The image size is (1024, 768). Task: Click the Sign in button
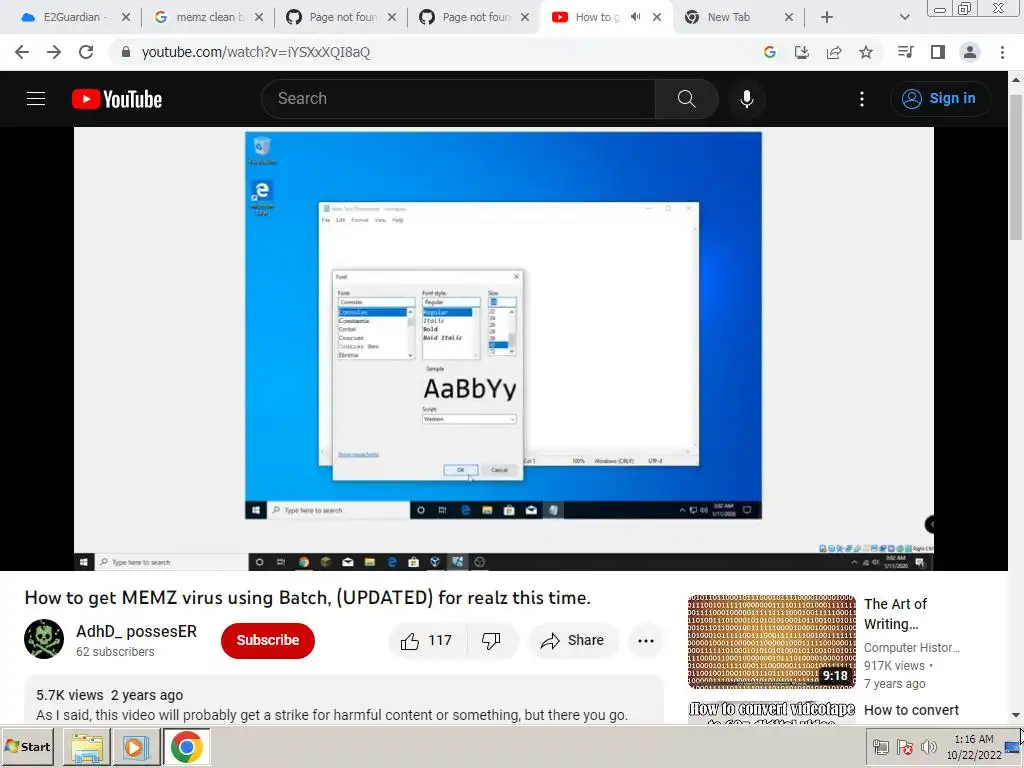[939, 99]
